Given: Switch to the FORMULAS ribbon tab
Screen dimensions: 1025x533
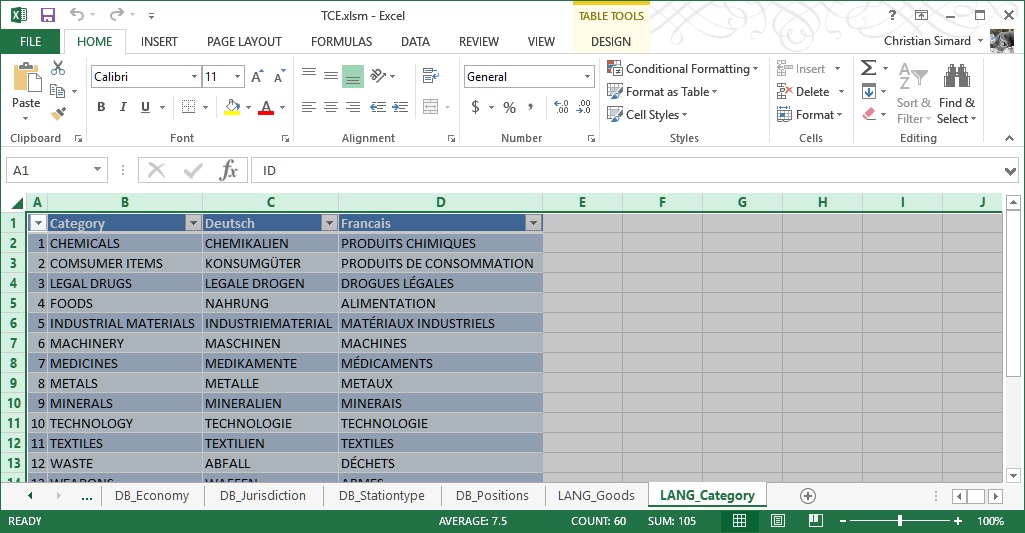Looking at the screenshot, I should 341,42.
